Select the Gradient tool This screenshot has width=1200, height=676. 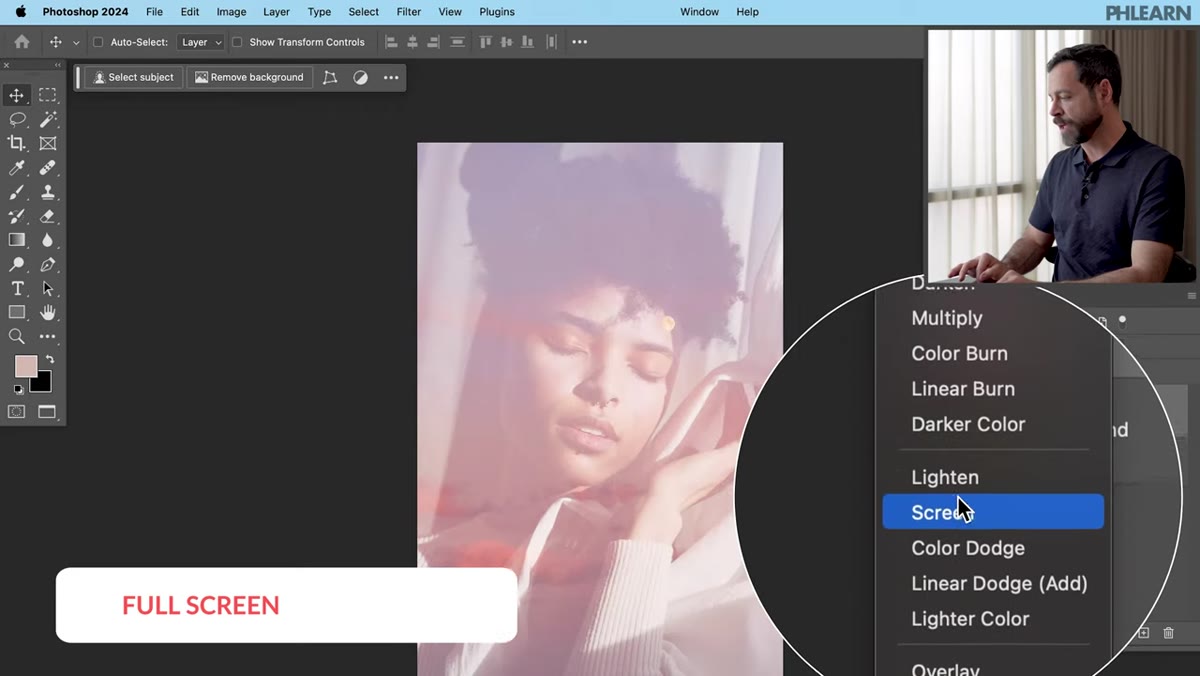click(x=17, y=240)
